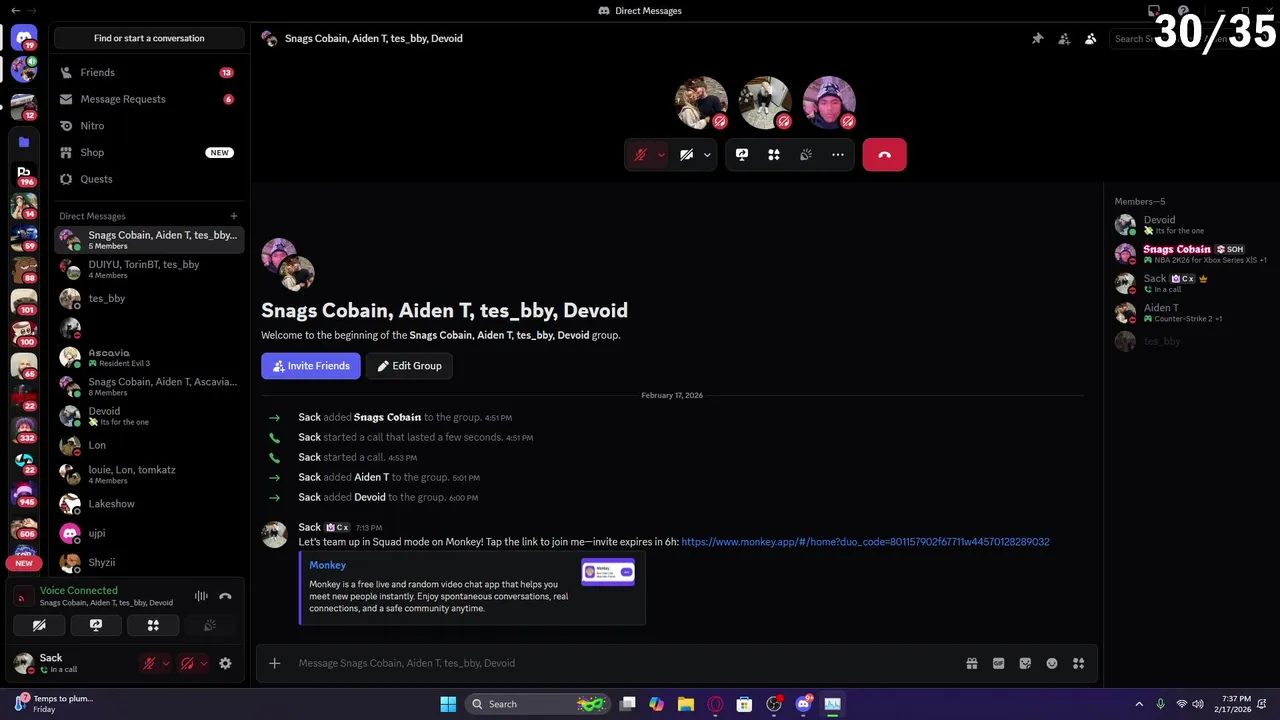The image size is (1280, 720).
Task: Unmute microphone in Sack user panel
Action: coord(149,663)
